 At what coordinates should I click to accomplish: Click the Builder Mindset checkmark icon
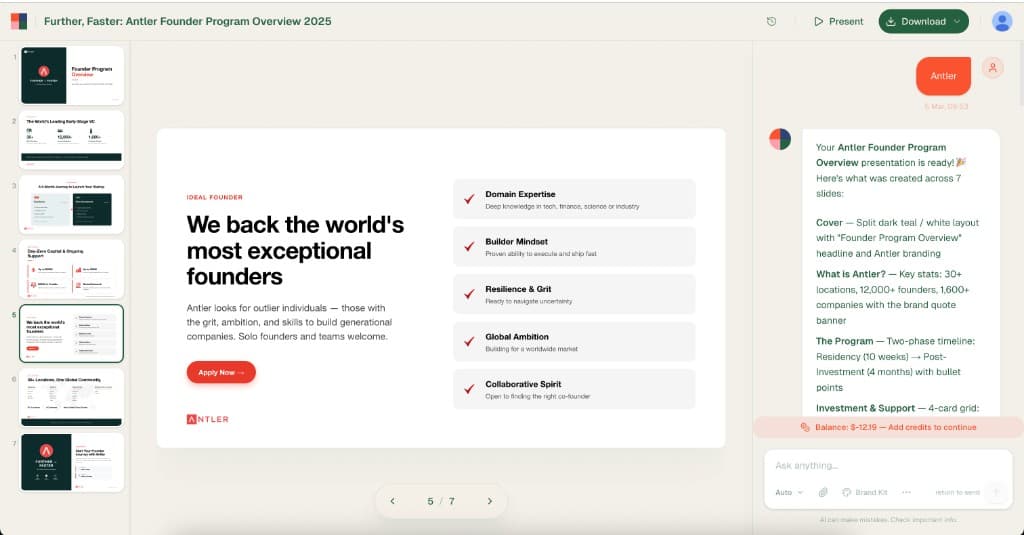pos(469,247)
